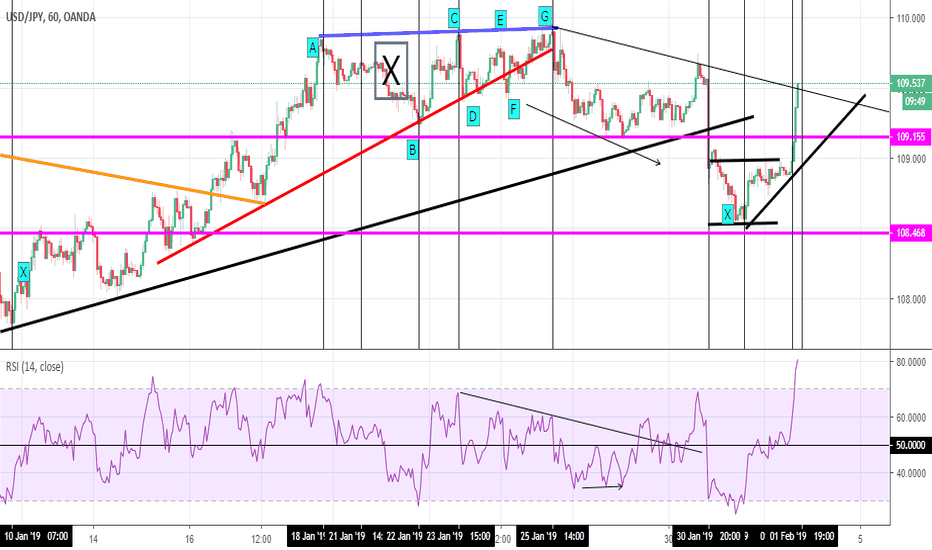Select the cyan A marker label
Image resolution: width=932 pixels, height=550 pixels.
click(313, 48)
